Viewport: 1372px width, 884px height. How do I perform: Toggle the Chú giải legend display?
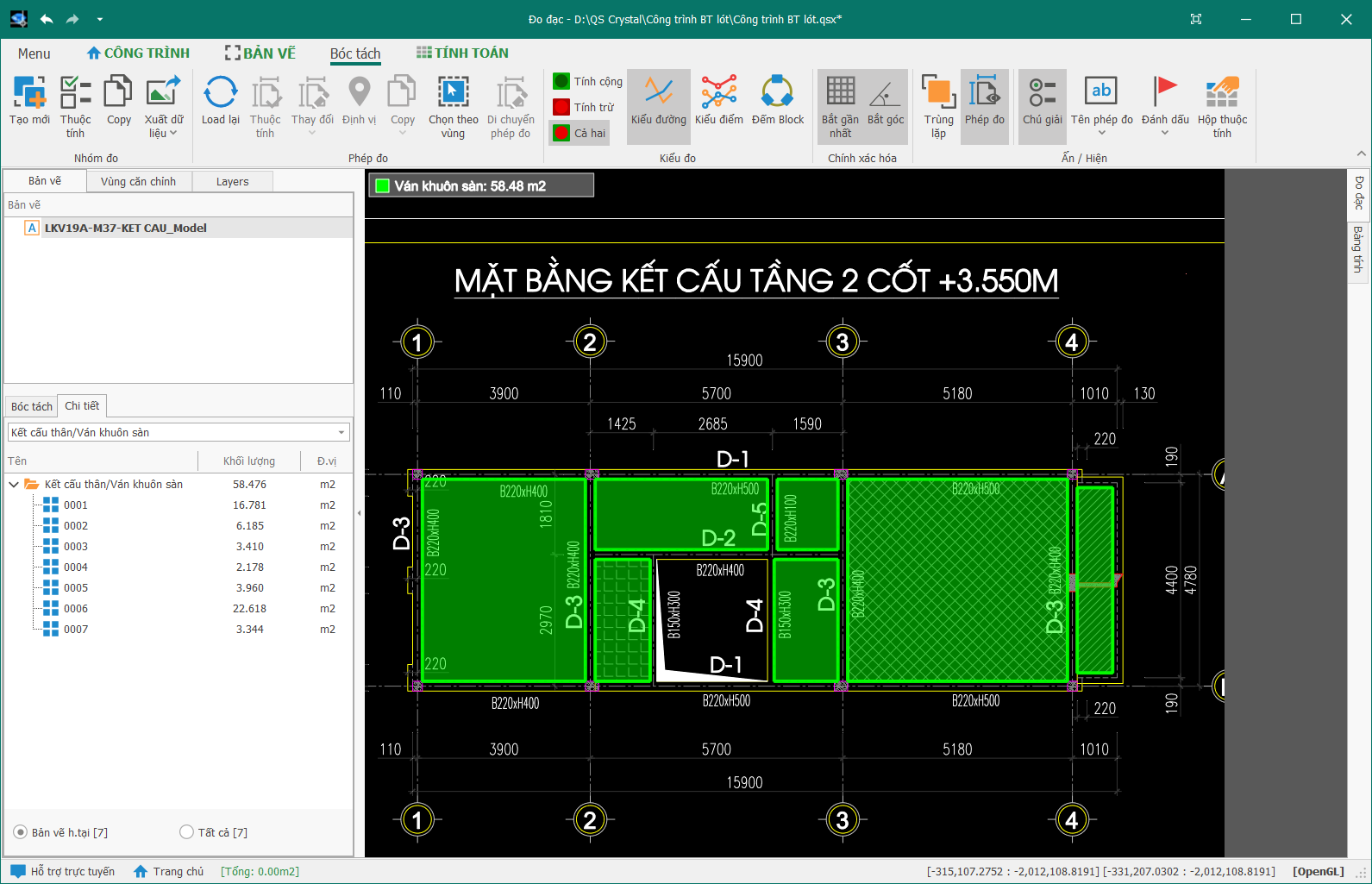[x=1042, y=93]
